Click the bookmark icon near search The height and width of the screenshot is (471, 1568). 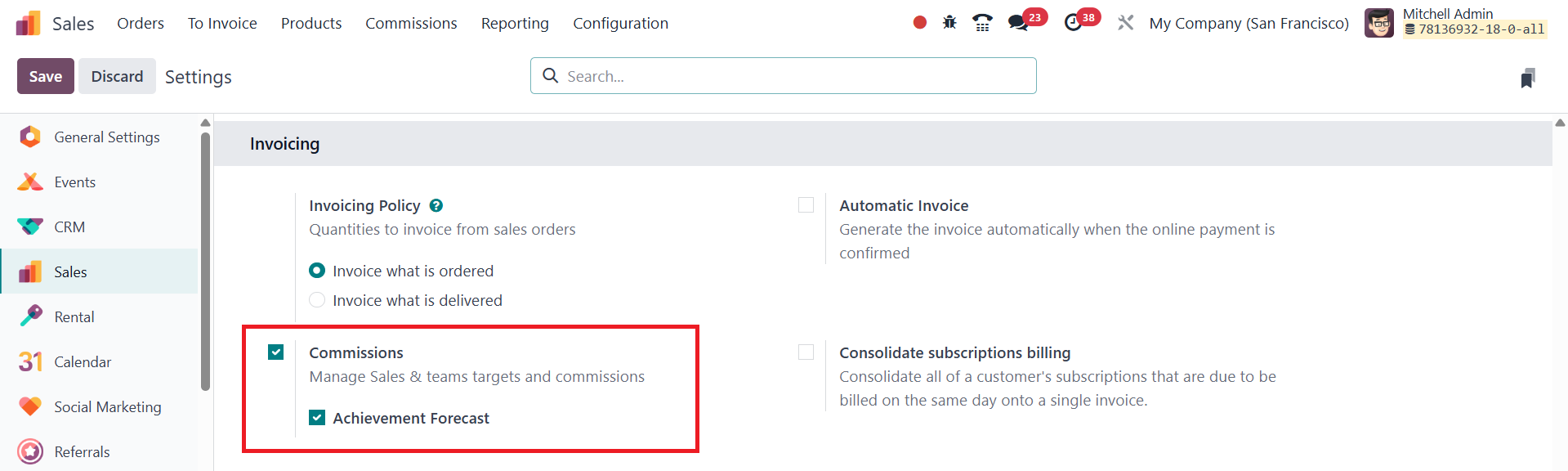1527,78
